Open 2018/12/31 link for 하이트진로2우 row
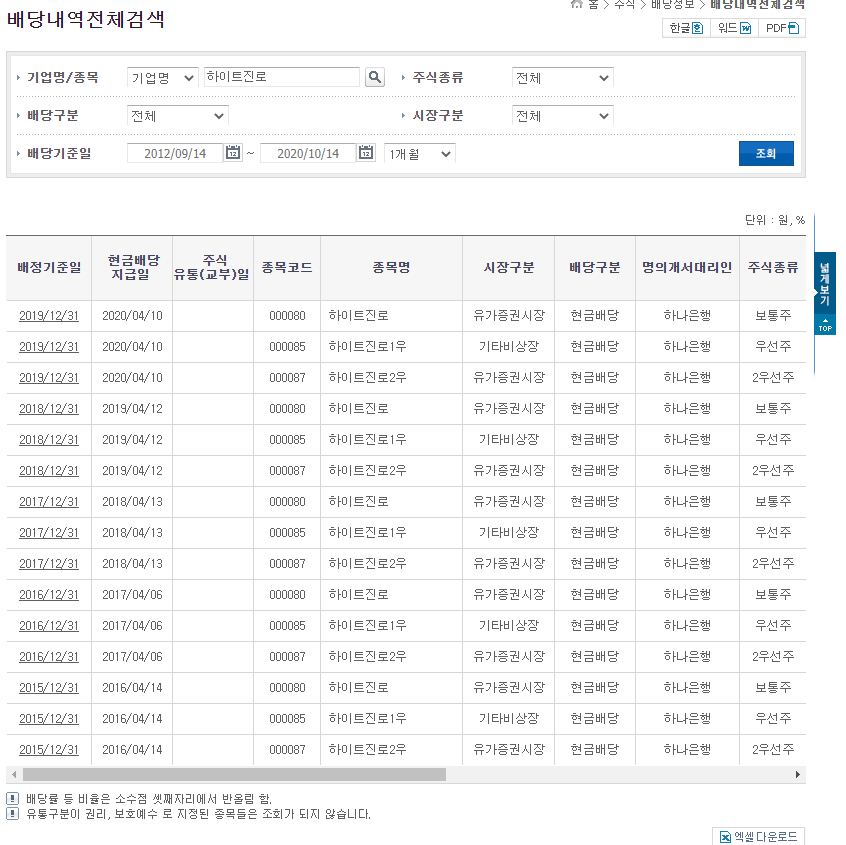This screenshot has width=846, height=845. click(x=49, y=471)
